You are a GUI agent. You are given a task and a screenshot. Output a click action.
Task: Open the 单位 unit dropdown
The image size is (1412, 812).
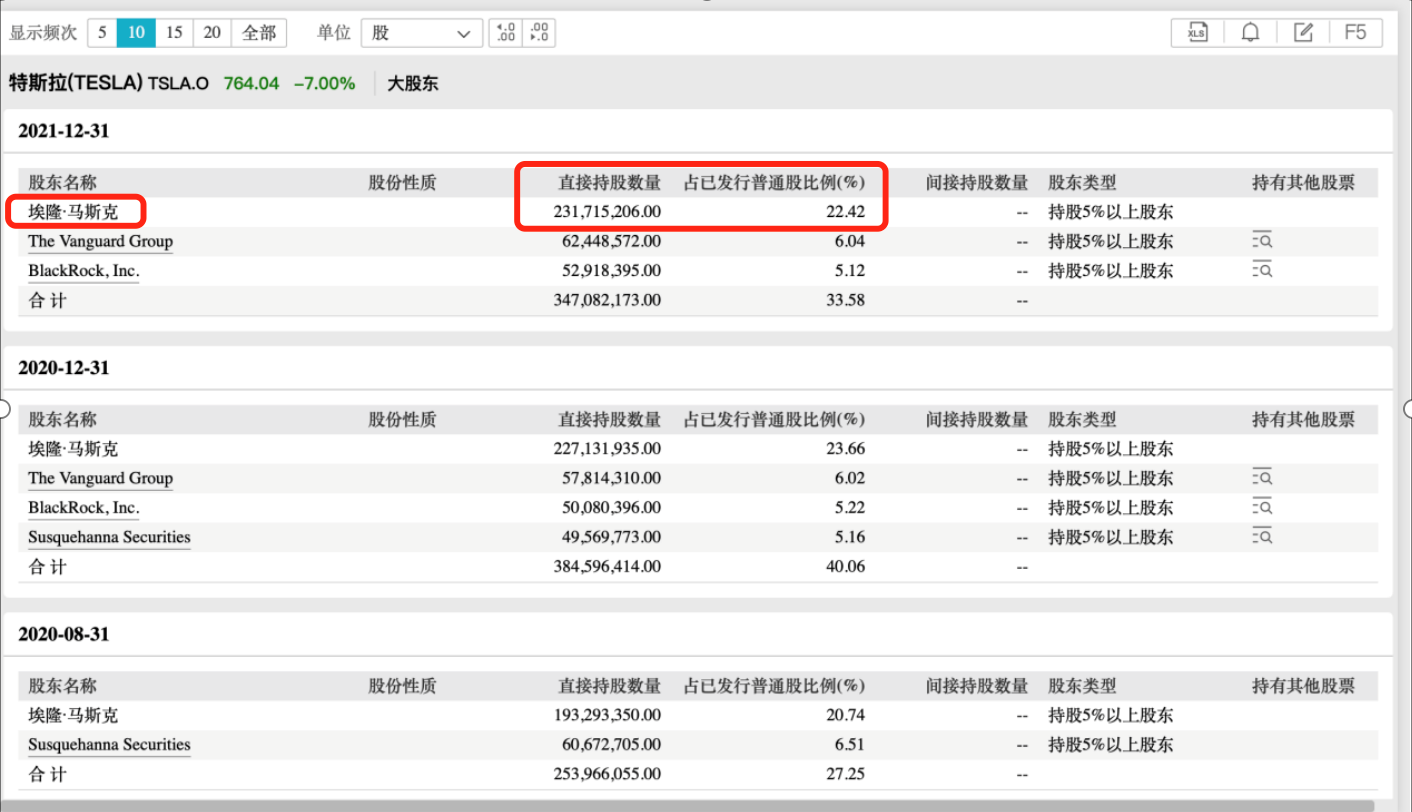coord(421,33)
